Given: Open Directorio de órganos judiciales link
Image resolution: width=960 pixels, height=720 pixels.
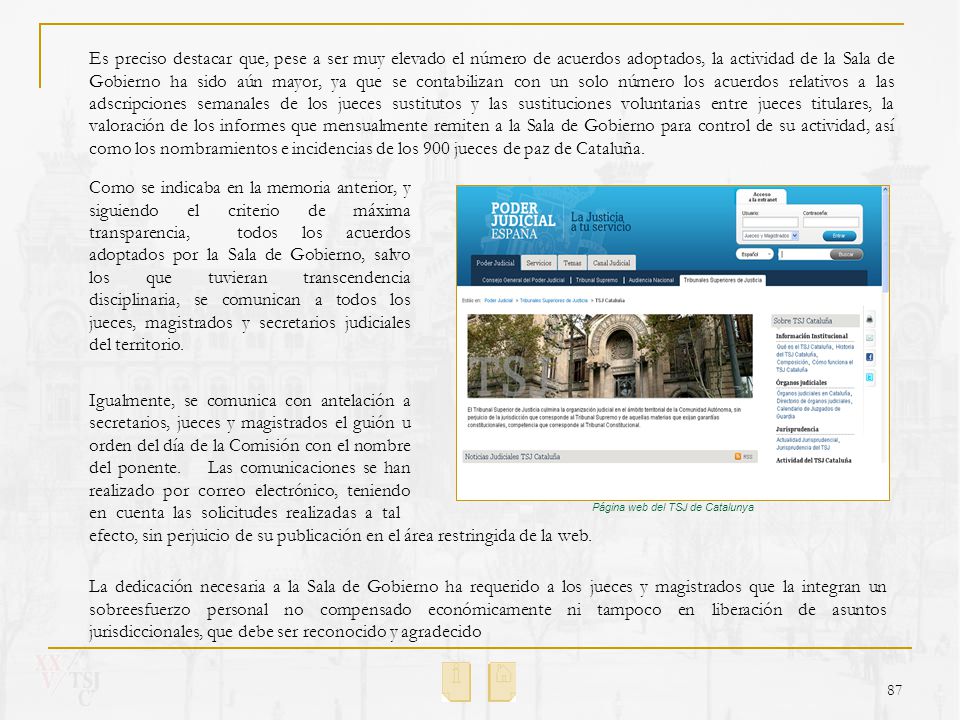Looking at the screenshot, I should coord(813,401).
